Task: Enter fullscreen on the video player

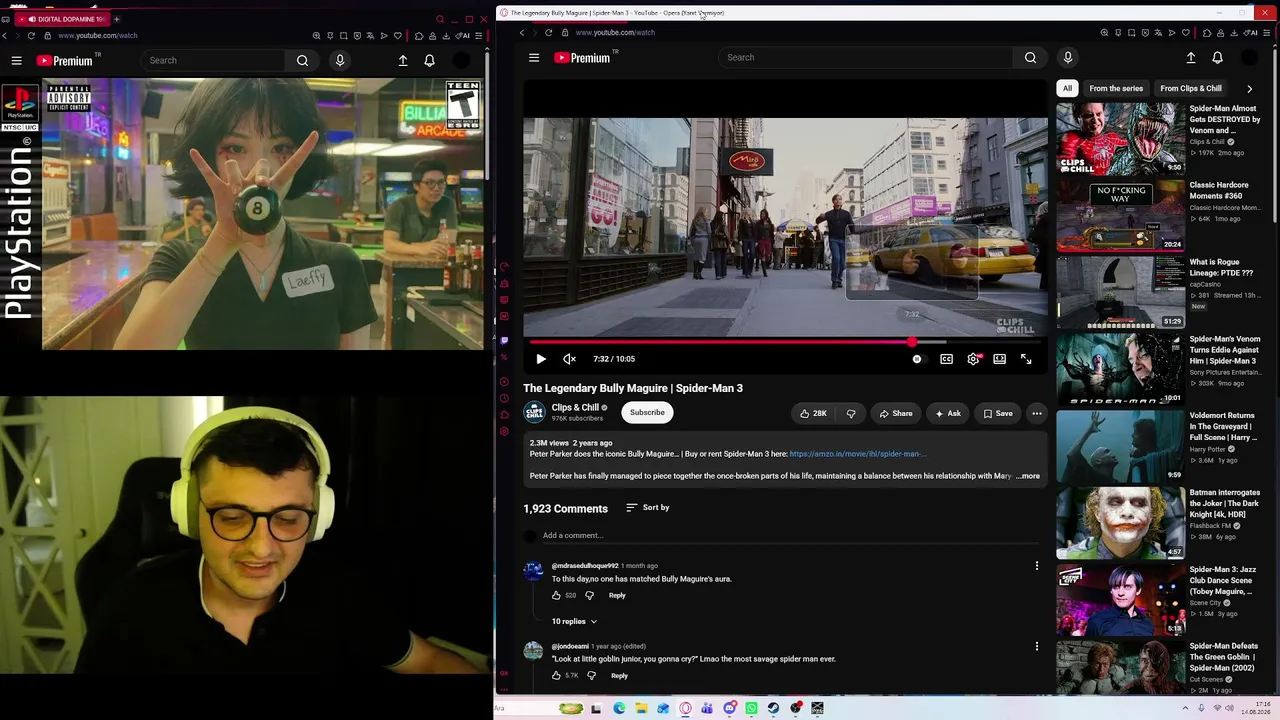Action: tap(1026, 359)
